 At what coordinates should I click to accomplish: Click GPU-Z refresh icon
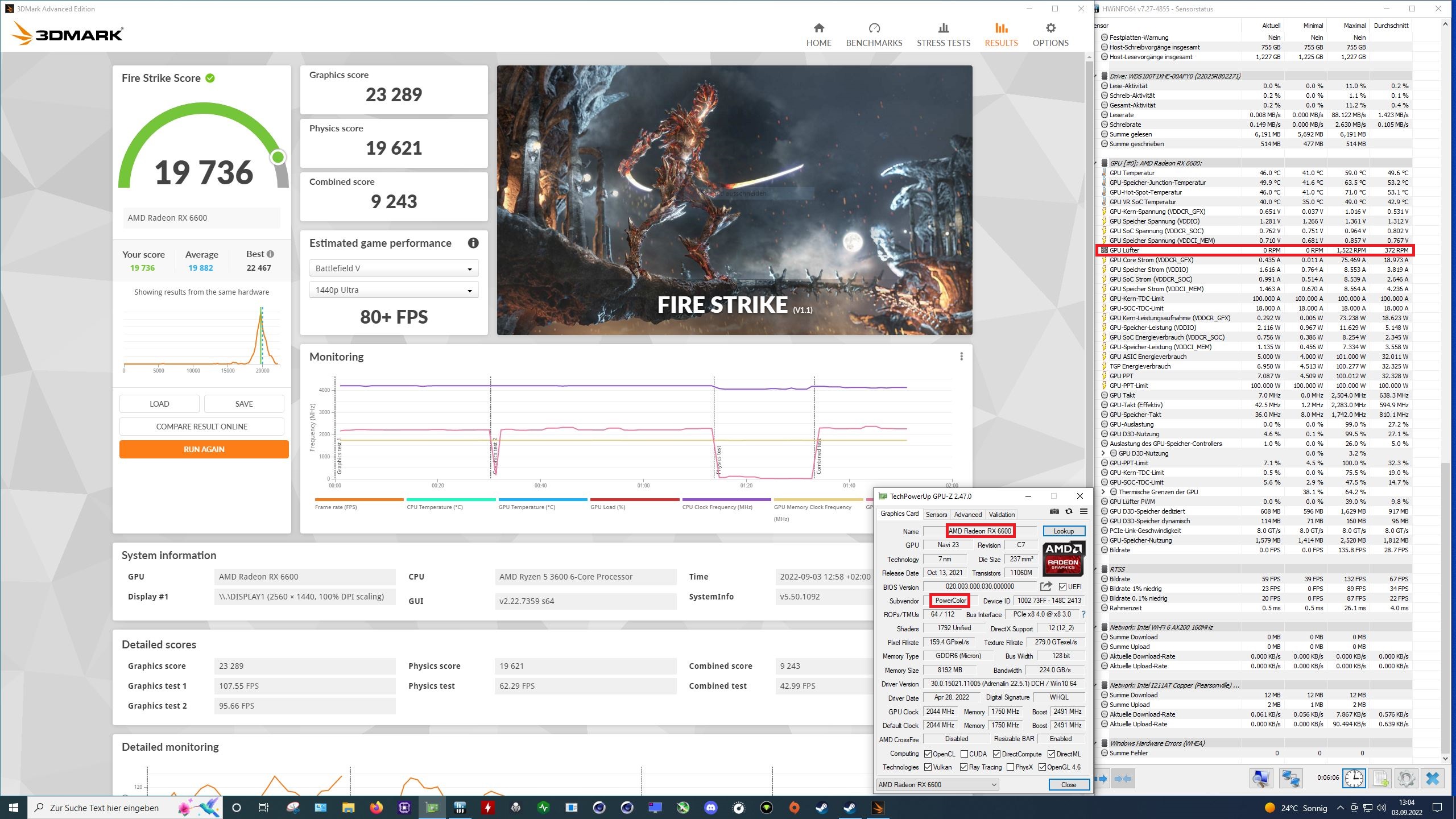tap(1069, 511)
